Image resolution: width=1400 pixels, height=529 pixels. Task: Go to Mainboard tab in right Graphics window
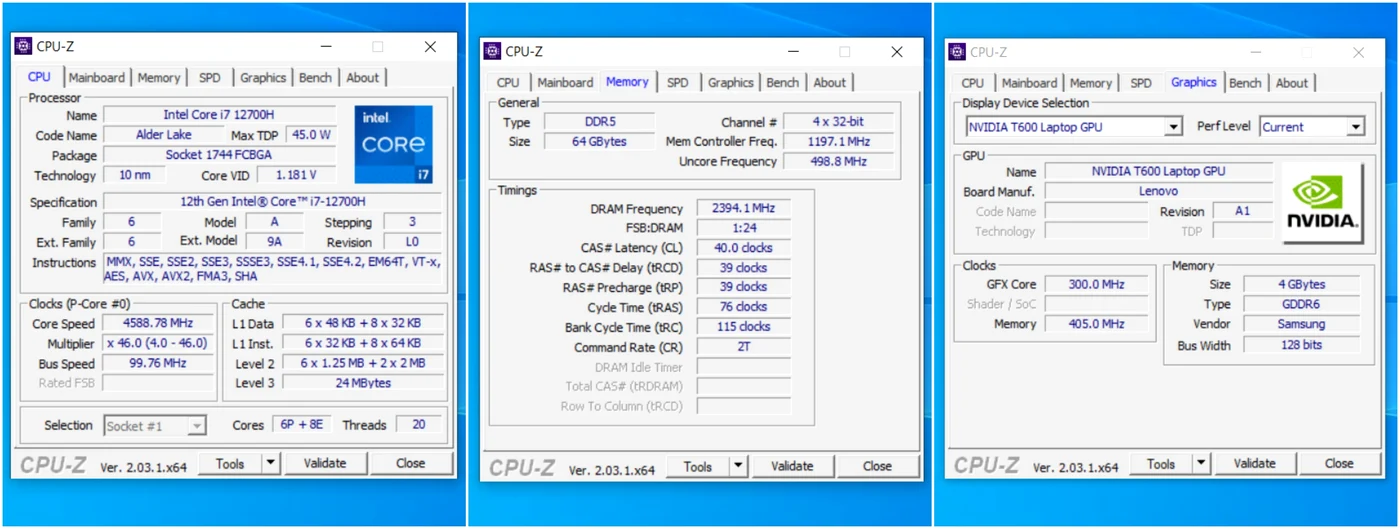(1029, 83)
